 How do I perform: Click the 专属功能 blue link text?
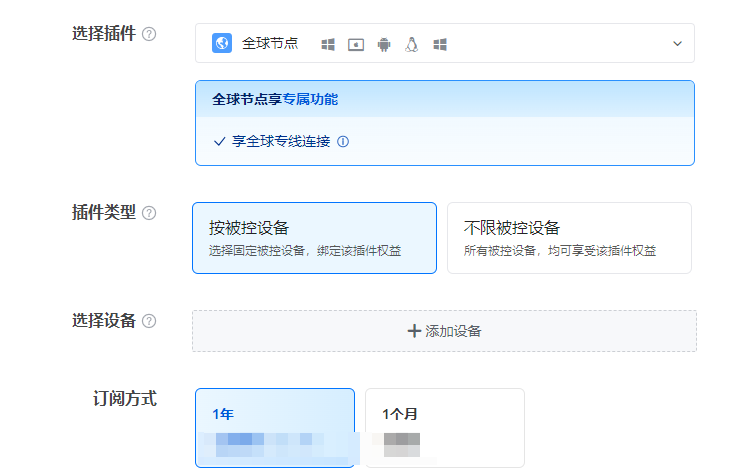(310, 99)
